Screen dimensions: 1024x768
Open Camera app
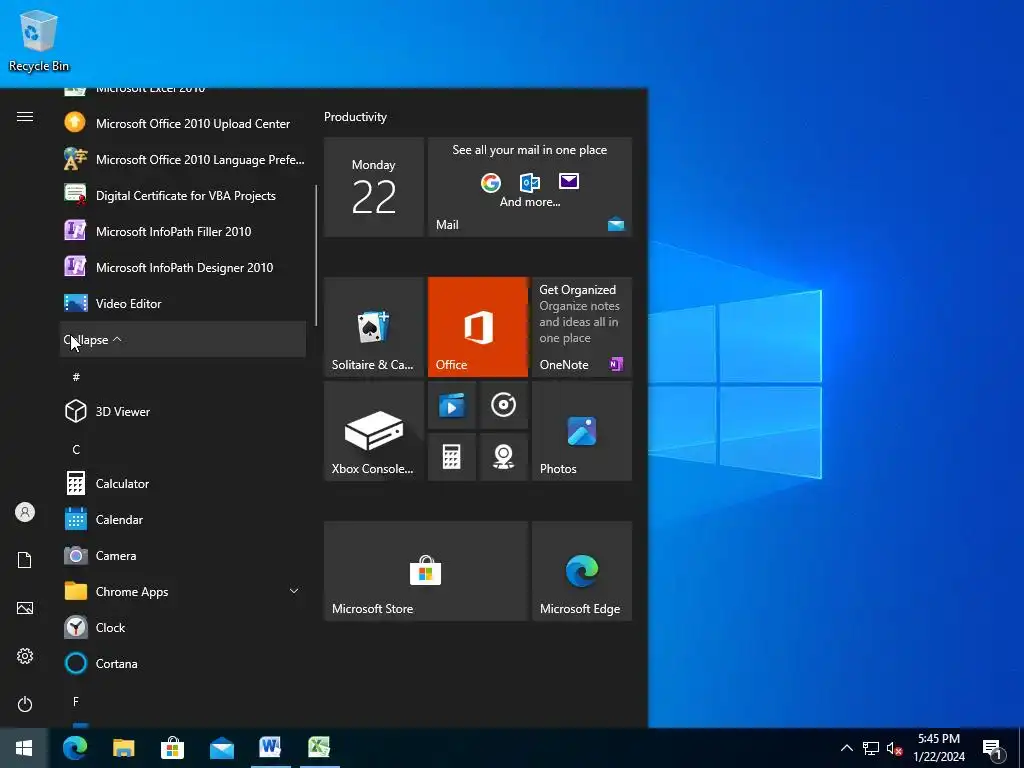183,555
